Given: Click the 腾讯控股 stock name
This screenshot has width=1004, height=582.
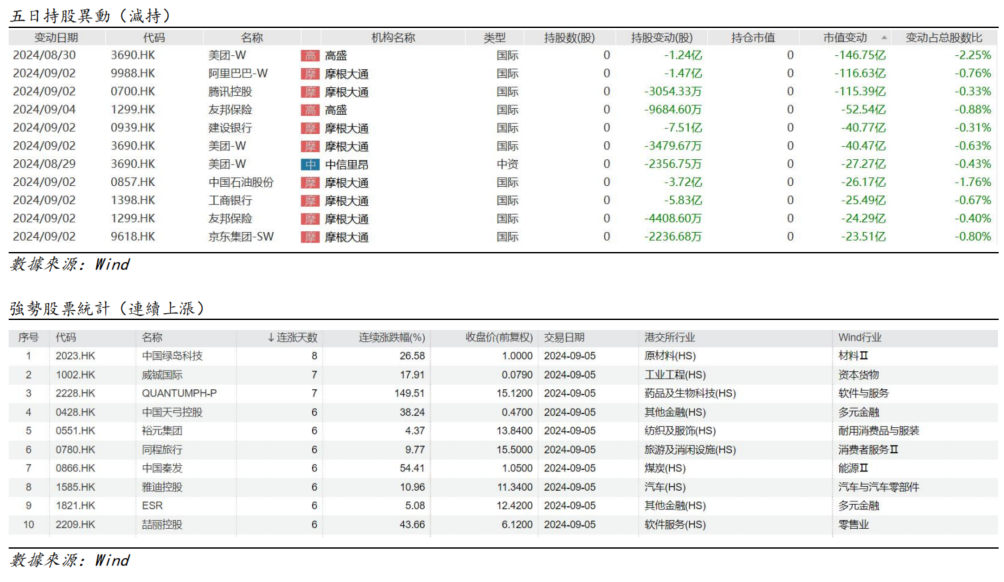Looking at the screenshot, I should 230,92.
